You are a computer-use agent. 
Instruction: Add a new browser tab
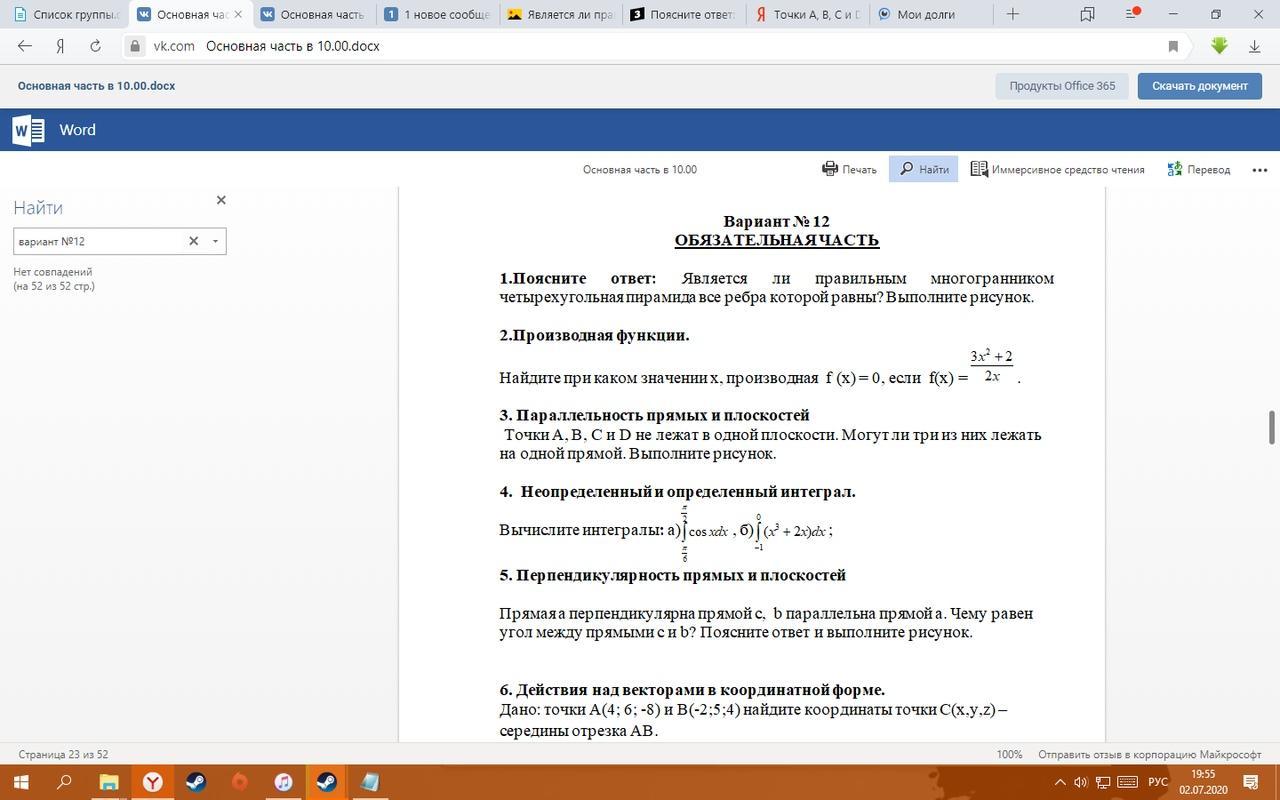coord(1012,14)
